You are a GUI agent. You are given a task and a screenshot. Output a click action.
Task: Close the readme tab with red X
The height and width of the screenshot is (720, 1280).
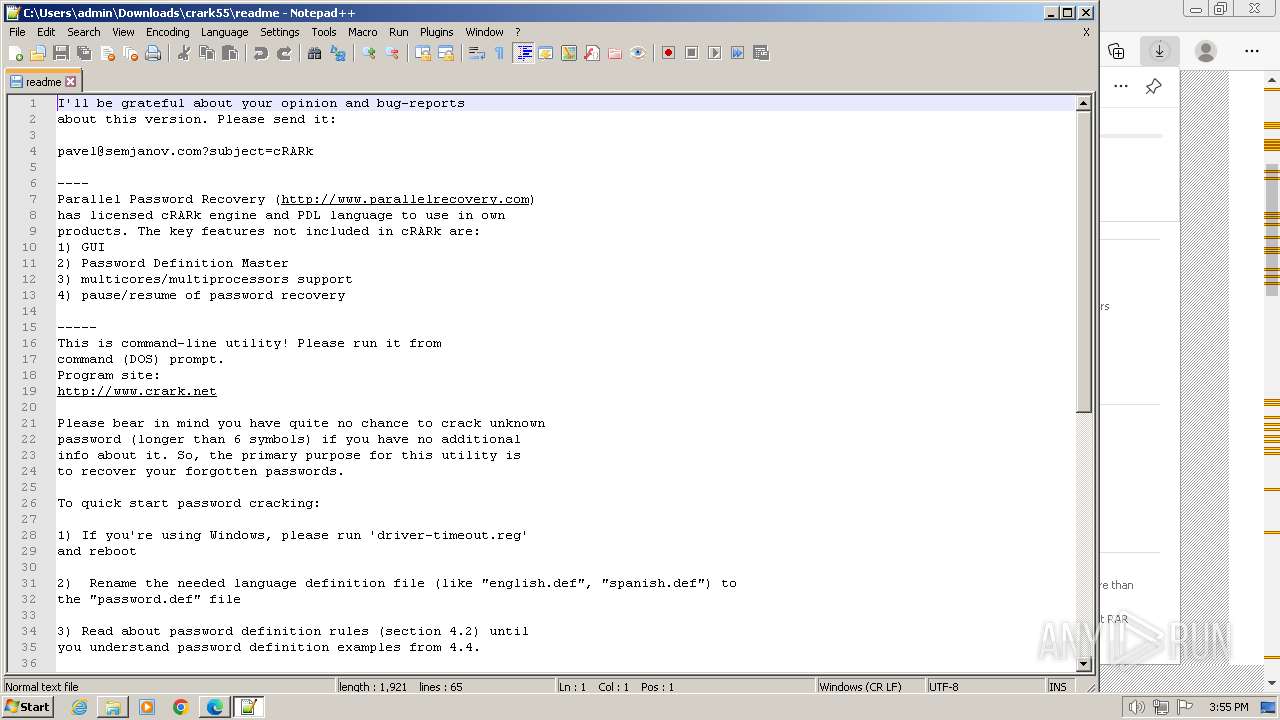tap(71, 82)
